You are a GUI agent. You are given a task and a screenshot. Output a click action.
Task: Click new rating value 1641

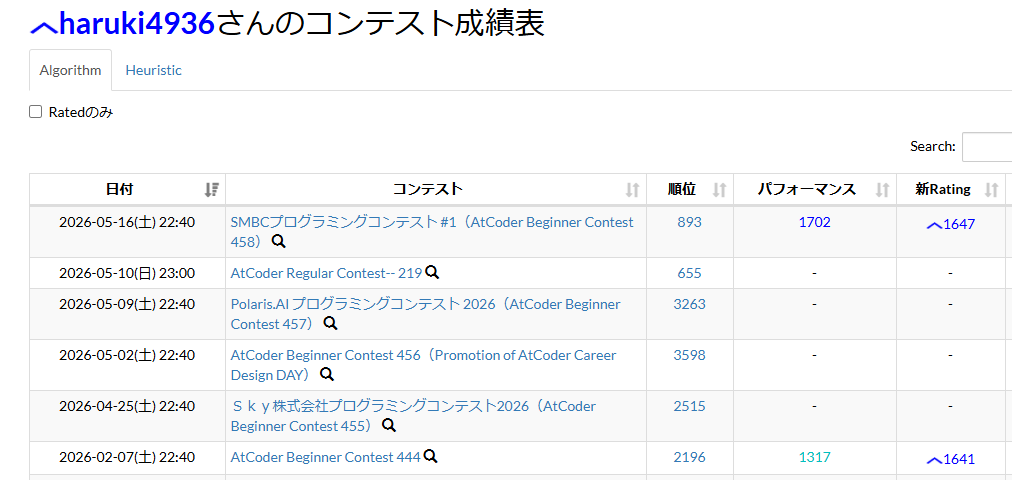958,459
